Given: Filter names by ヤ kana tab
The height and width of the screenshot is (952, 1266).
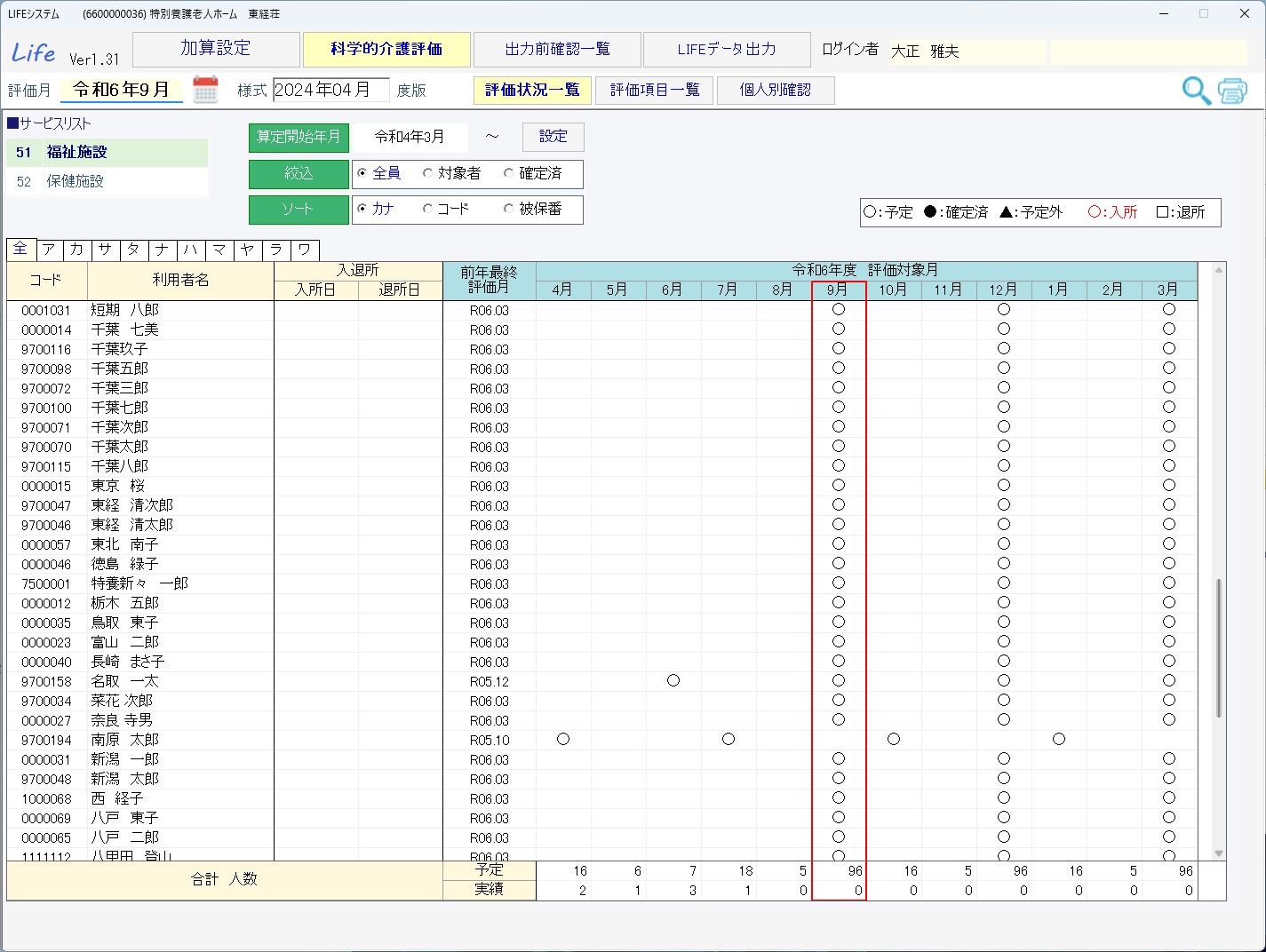Looking at the screenshot, I should 248,250.
